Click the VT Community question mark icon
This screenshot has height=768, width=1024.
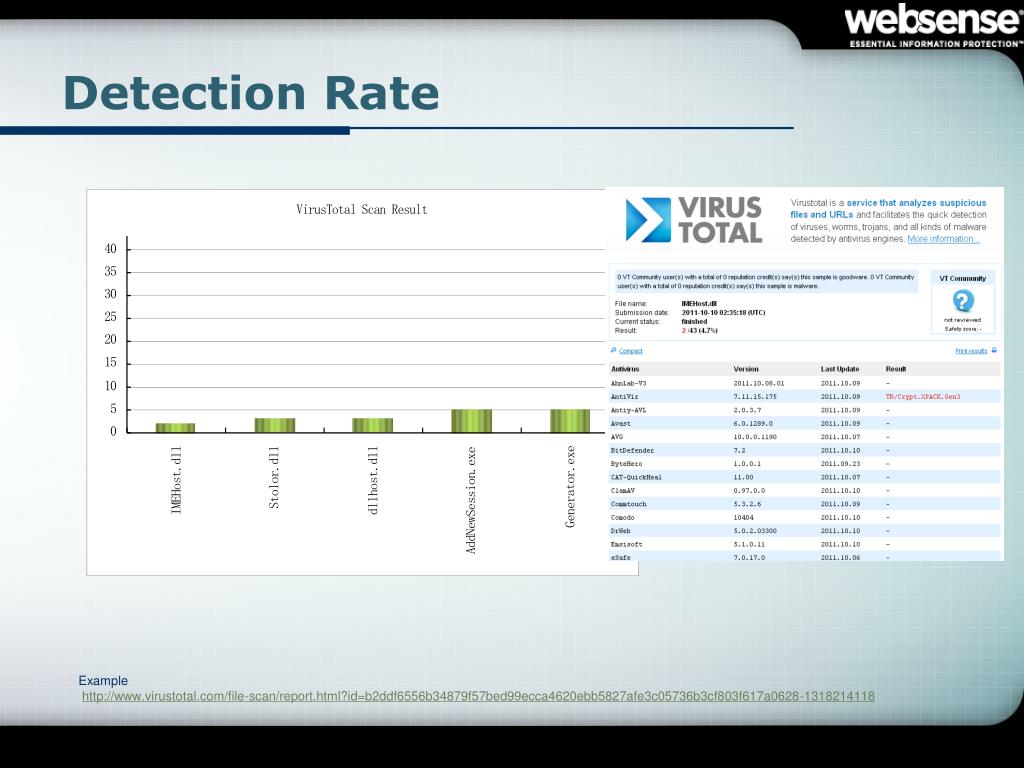coord(963,300)
